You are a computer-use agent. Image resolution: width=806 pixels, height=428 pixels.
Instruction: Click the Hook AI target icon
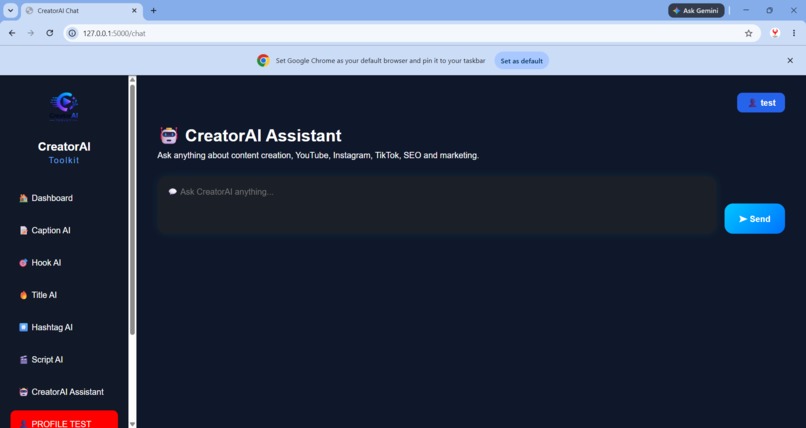pos(23,263)
